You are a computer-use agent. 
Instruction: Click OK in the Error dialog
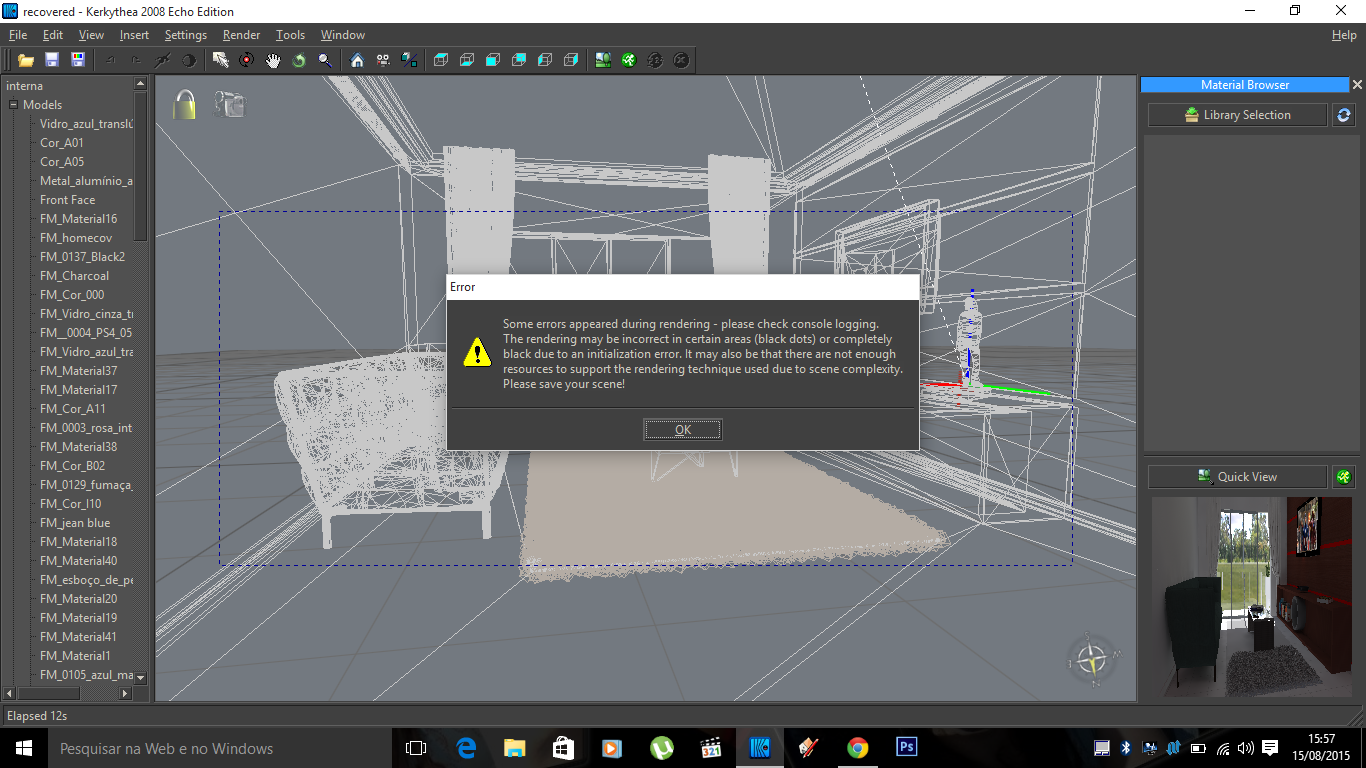pos(683,430)
